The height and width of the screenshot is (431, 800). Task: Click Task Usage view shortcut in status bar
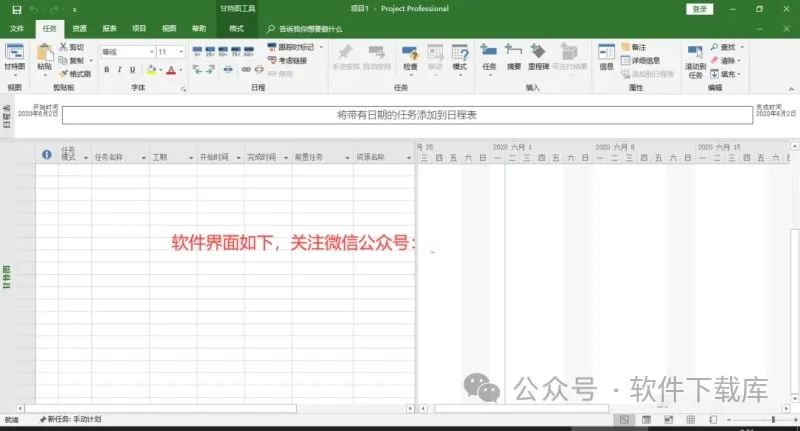click(646, 420)
